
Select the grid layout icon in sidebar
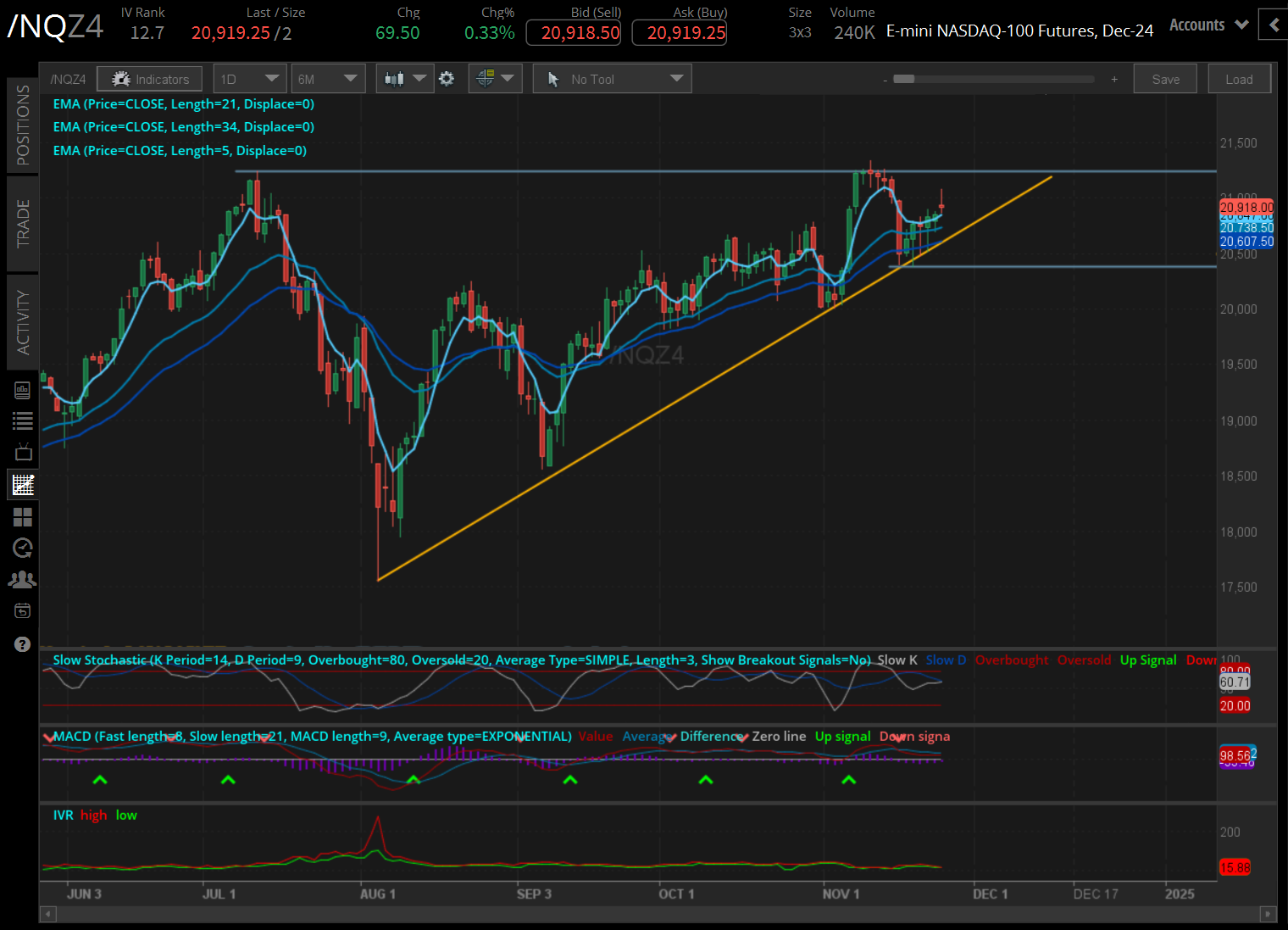tap(22, 517)
